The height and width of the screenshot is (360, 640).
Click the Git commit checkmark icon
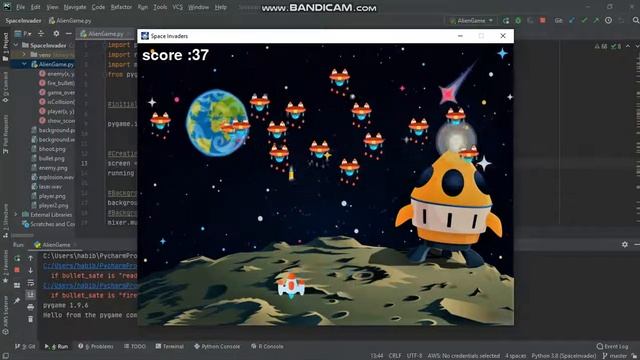pyautogui.click(x=584, y=20)
